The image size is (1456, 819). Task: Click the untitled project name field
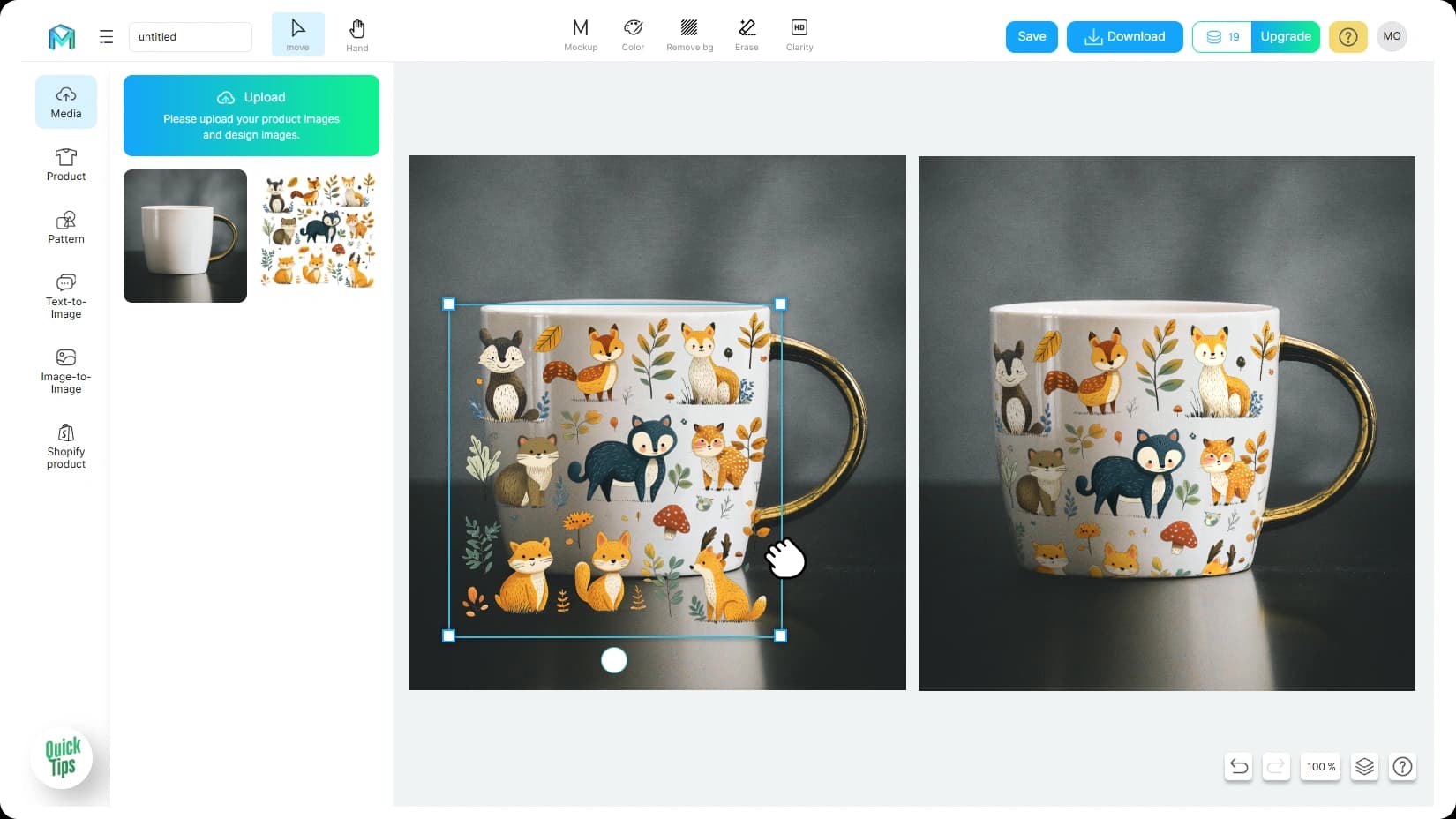(x=191, y=37)
